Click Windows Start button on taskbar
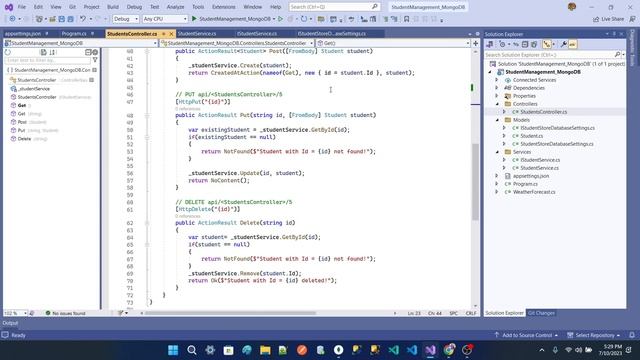The image size is (640, 360). click(x=173, y=350)
